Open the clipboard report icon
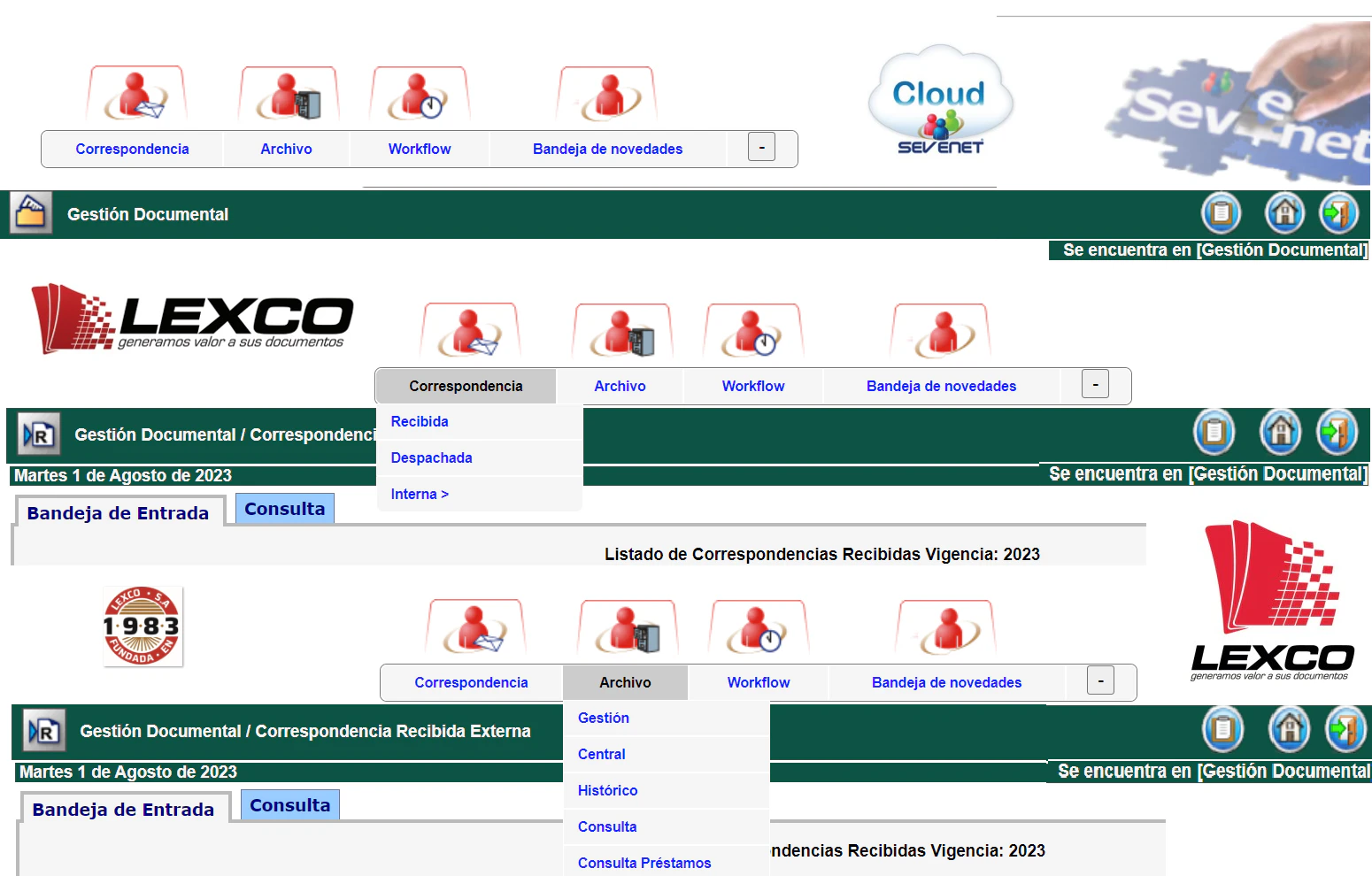 tap(1222, 213)
